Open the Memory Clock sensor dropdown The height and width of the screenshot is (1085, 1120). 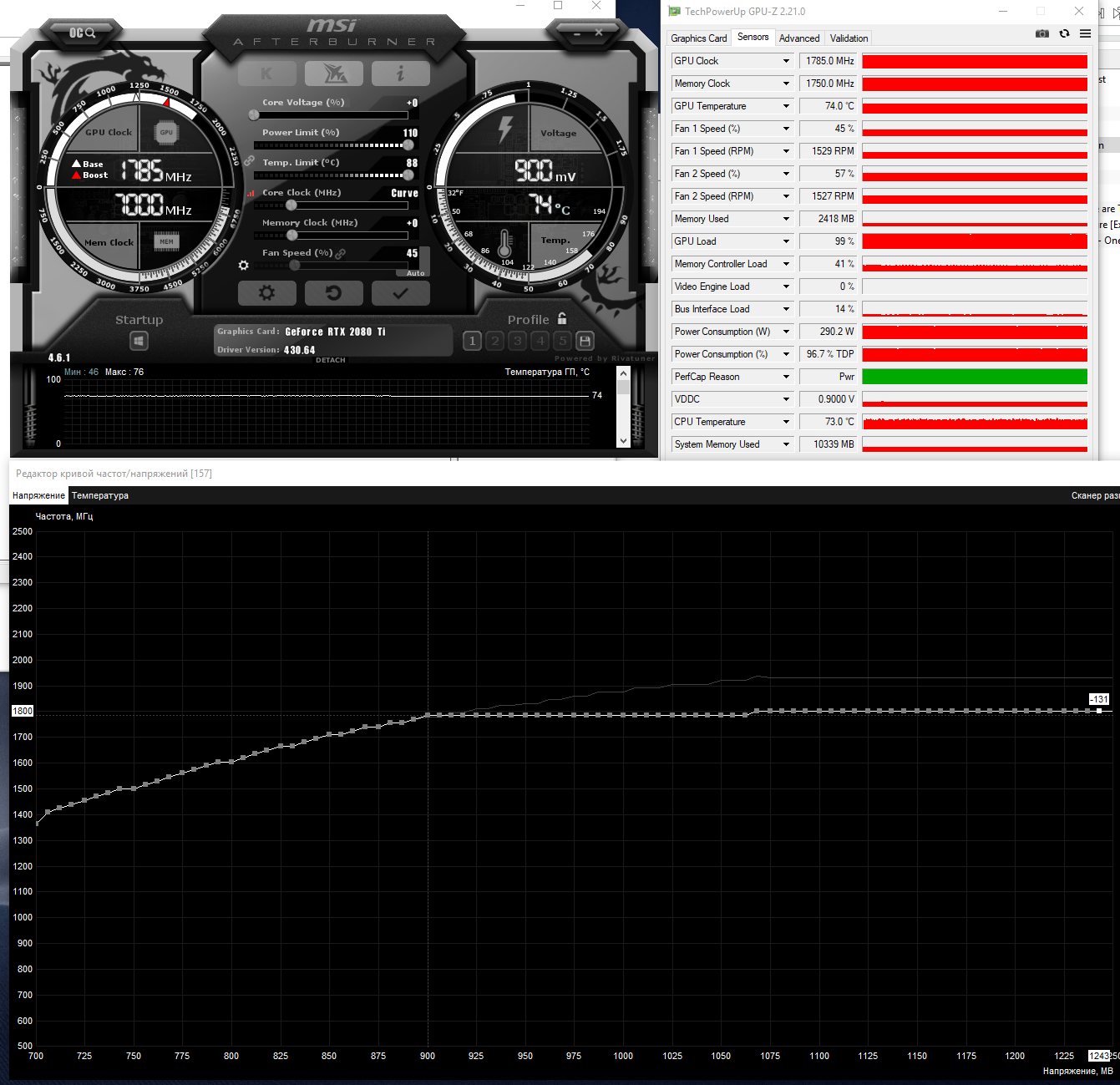point(786,84)
